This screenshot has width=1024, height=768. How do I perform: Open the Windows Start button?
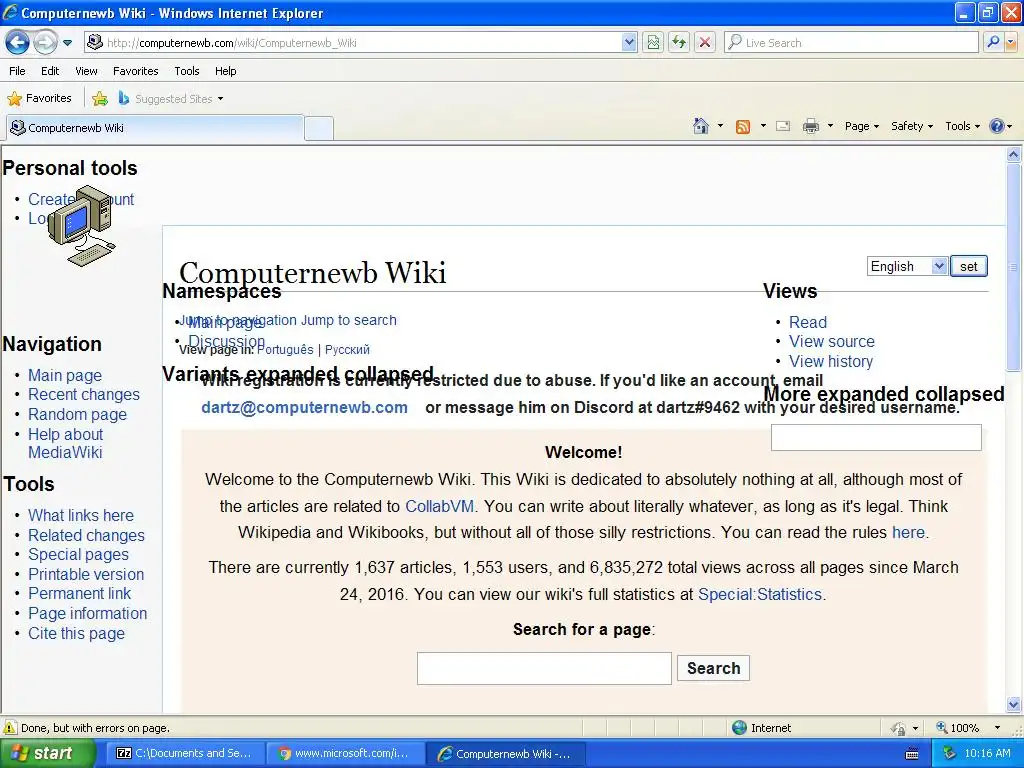coord(47,754)
